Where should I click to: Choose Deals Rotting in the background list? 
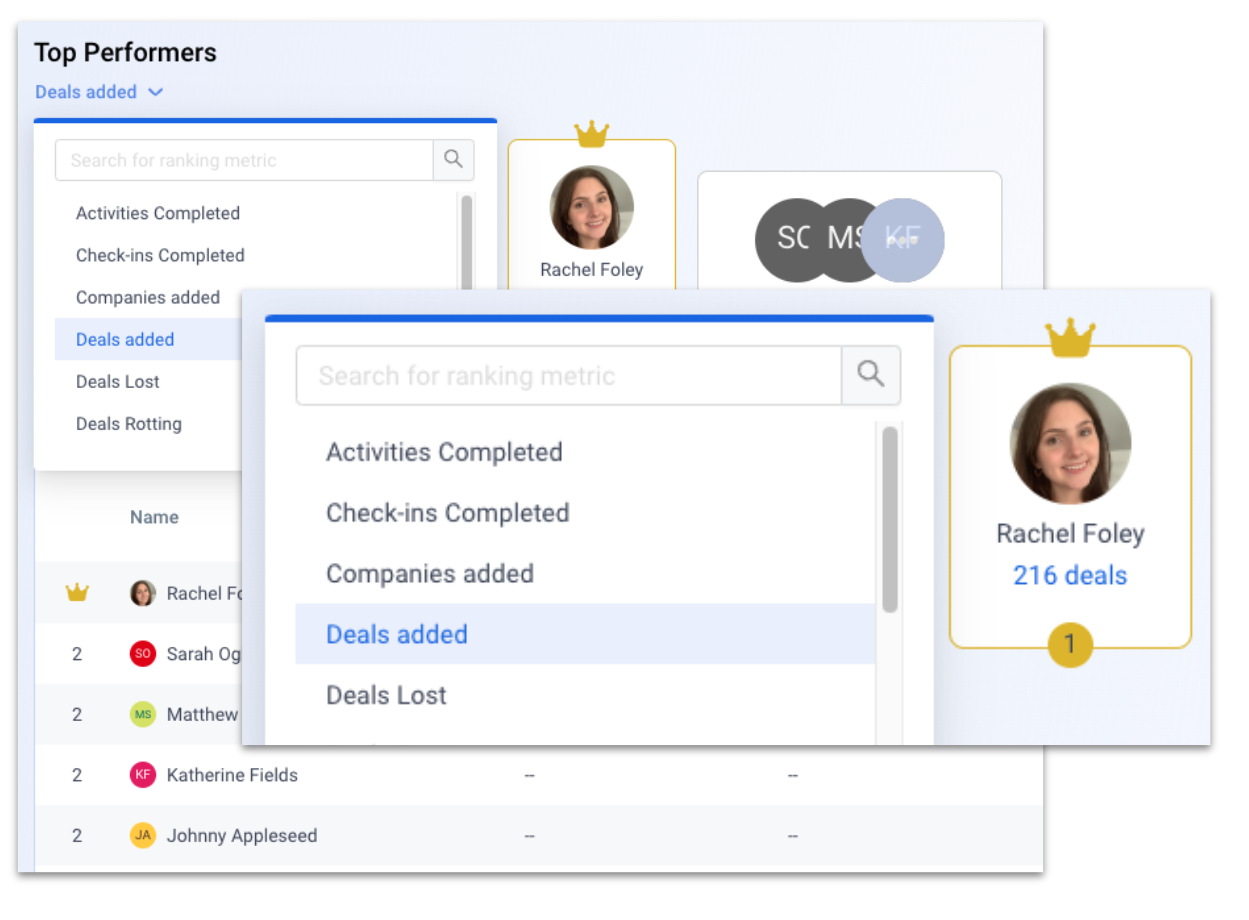click(x=128, y=423)
